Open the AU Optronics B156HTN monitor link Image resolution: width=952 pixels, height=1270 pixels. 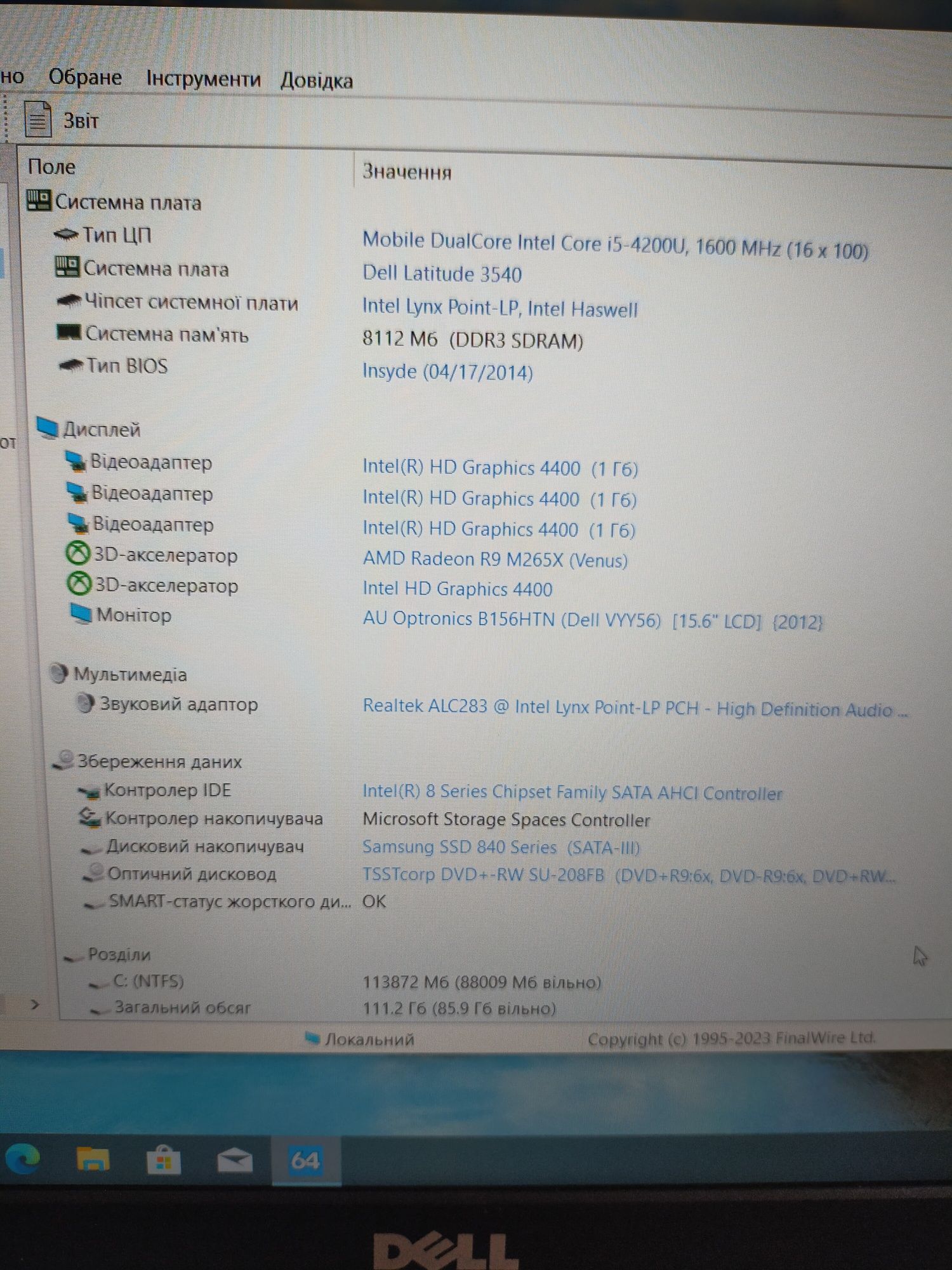pos(593,620)
